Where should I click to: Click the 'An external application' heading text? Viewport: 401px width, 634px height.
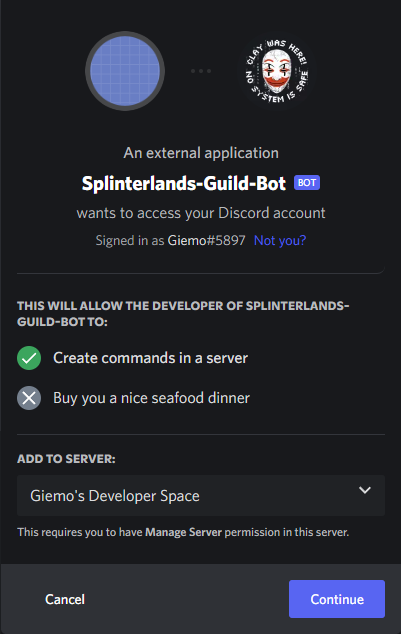[201, 153]
